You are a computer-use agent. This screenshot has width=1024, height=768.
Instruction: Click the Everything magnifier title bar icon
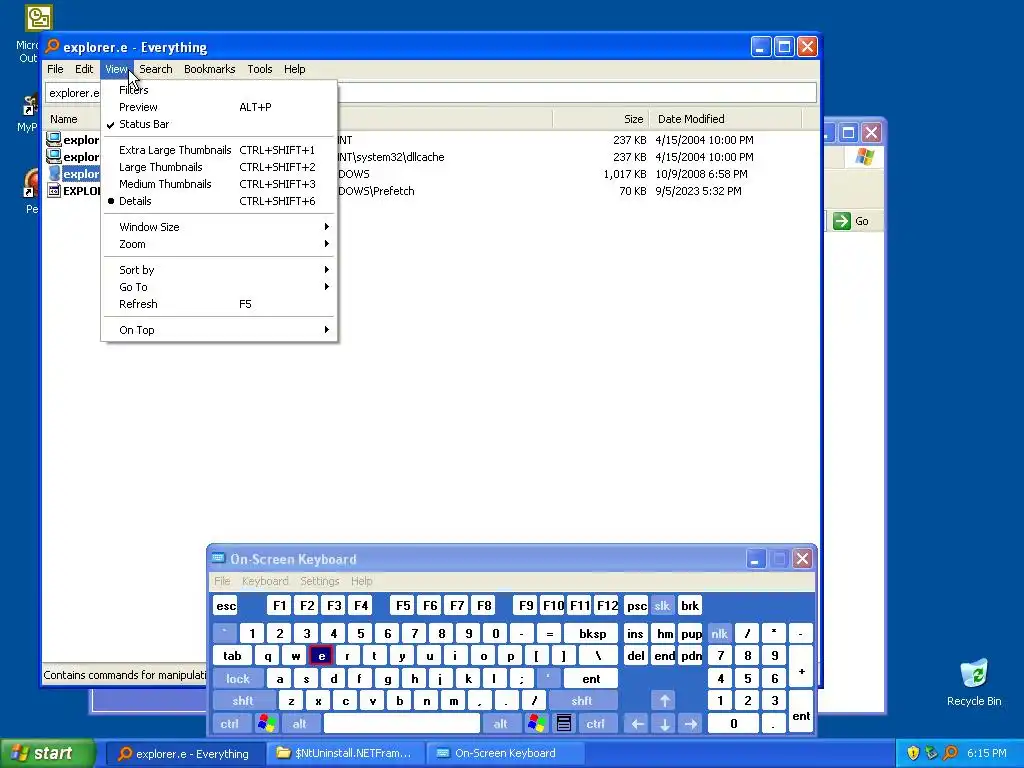(x=52, y=46)
